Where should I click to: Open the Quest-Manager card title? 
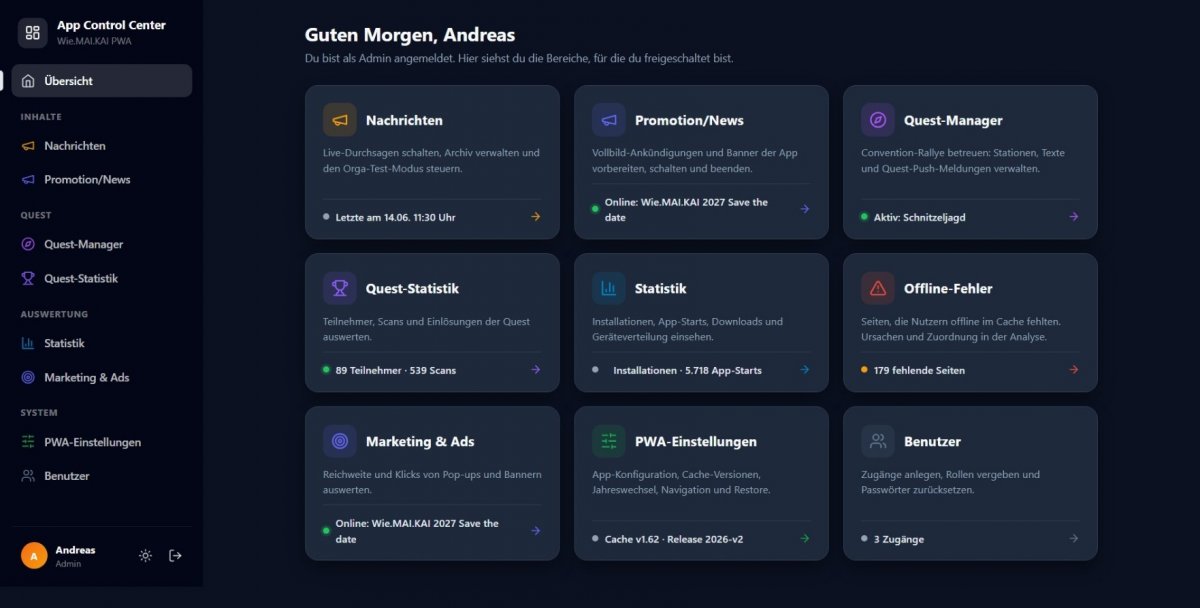953,120
